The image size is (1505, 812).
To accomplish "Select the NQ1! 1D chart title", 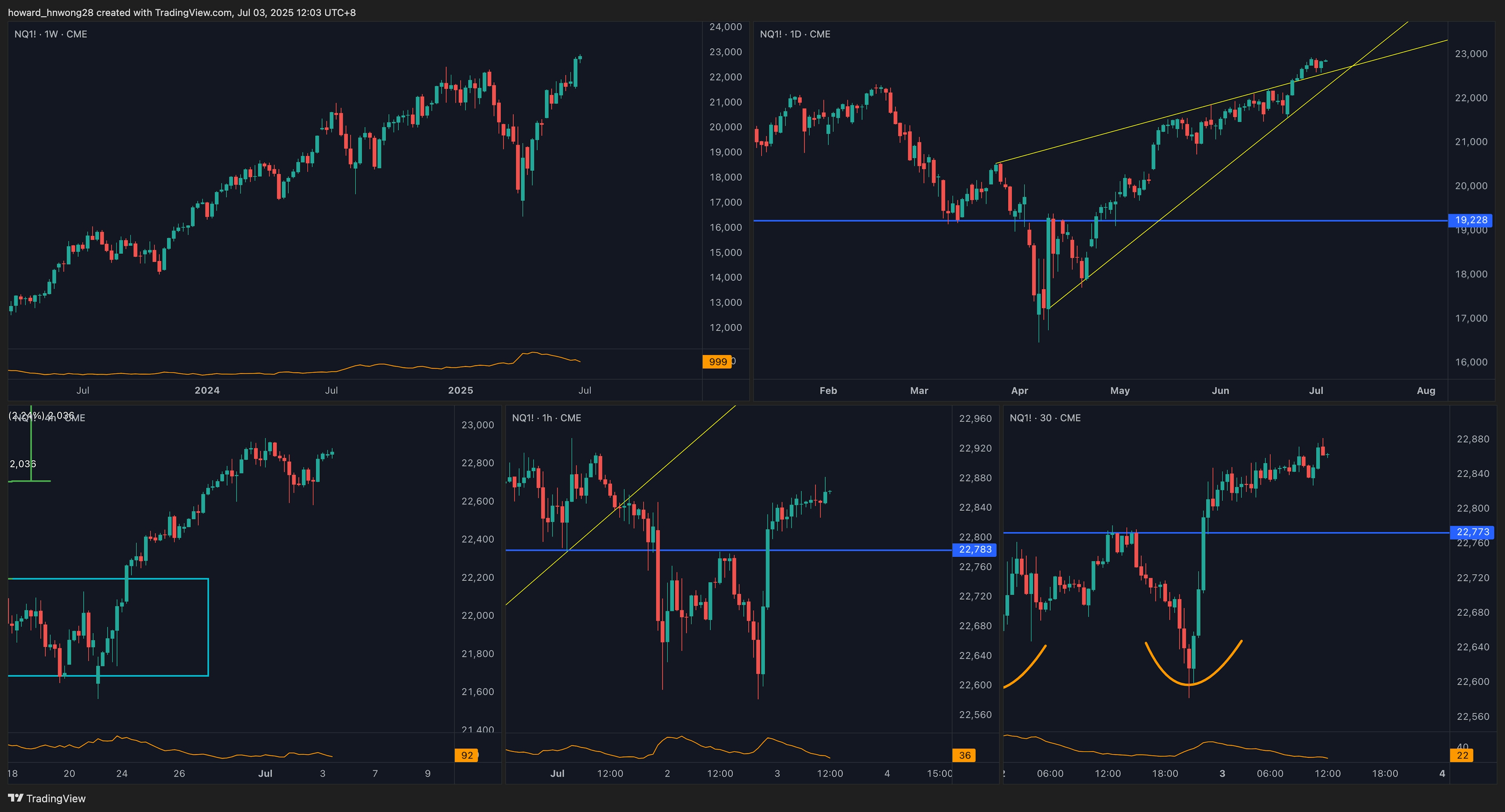I will (794, 34).
